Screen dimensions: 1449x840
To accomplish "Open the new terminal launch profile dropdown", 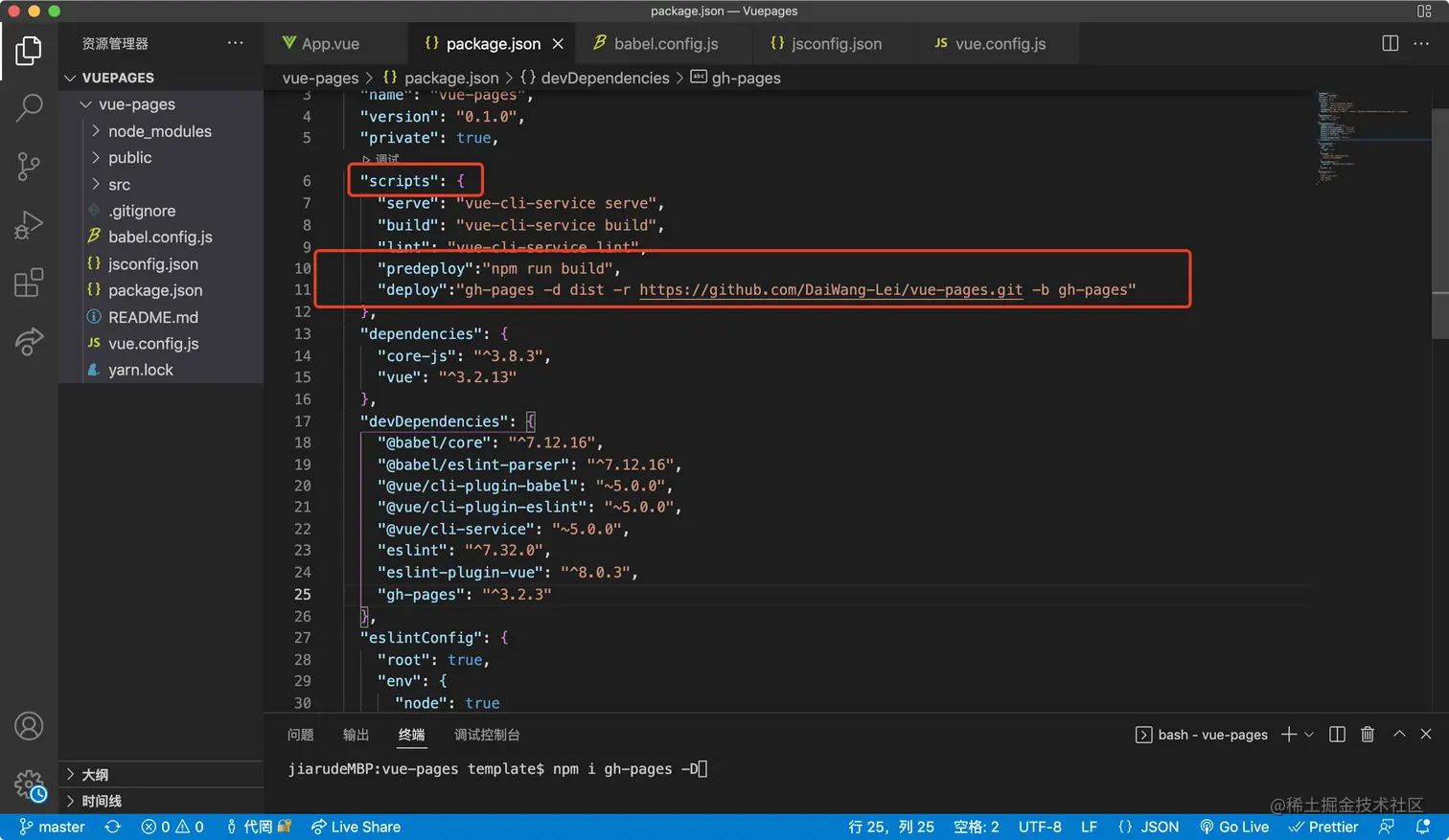I will click(x=1309, y=735).
